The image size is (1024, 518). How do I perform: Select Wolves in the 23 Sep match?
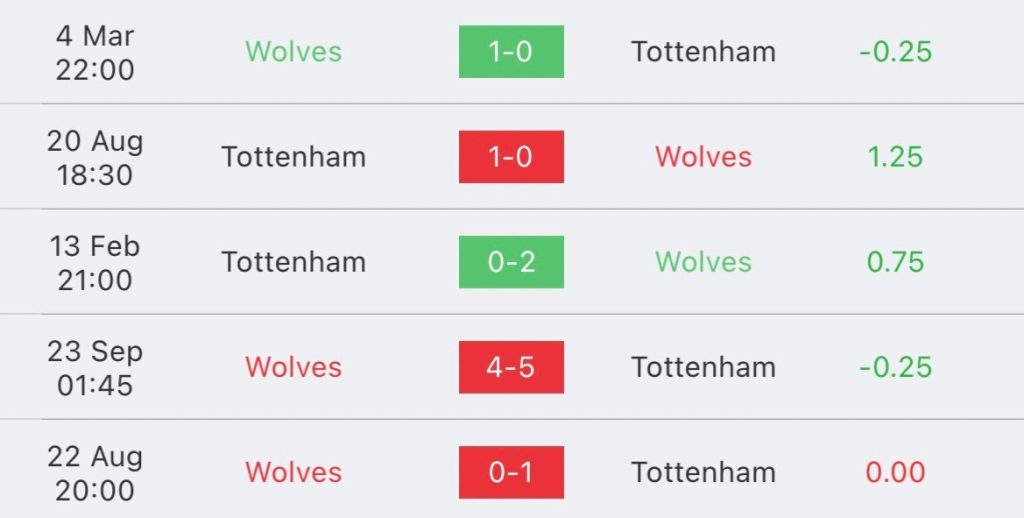tap(294, 367)
